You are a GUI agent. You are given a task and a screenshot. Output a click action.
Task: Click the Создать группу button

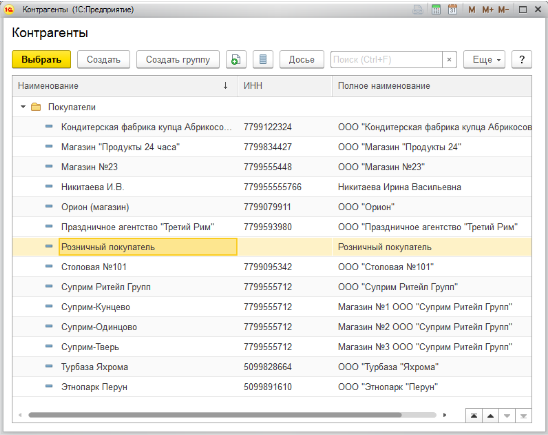pos(178,59)
